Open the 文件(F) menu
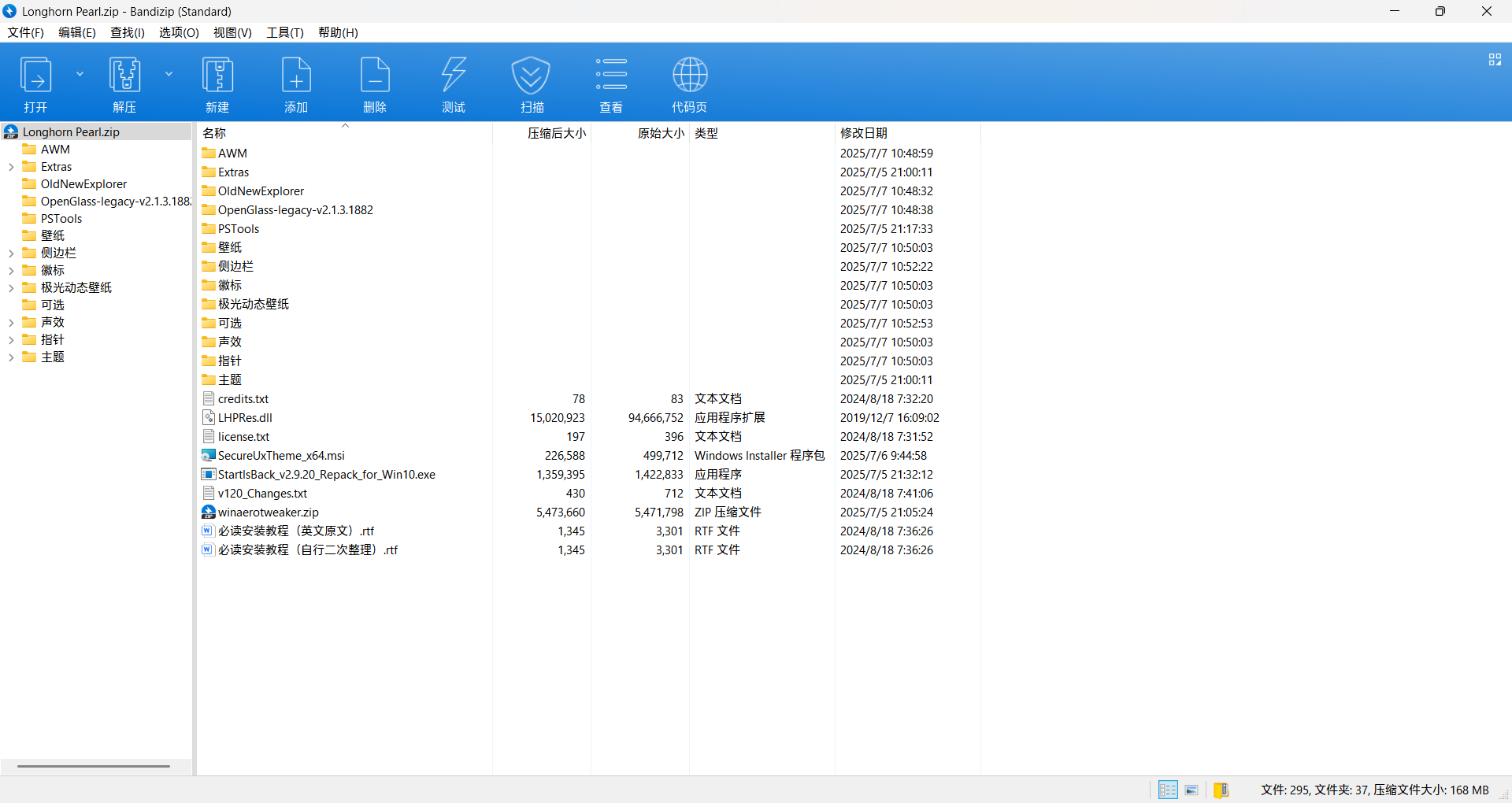This screenshot has width=1512, height=803. point(25,32)
